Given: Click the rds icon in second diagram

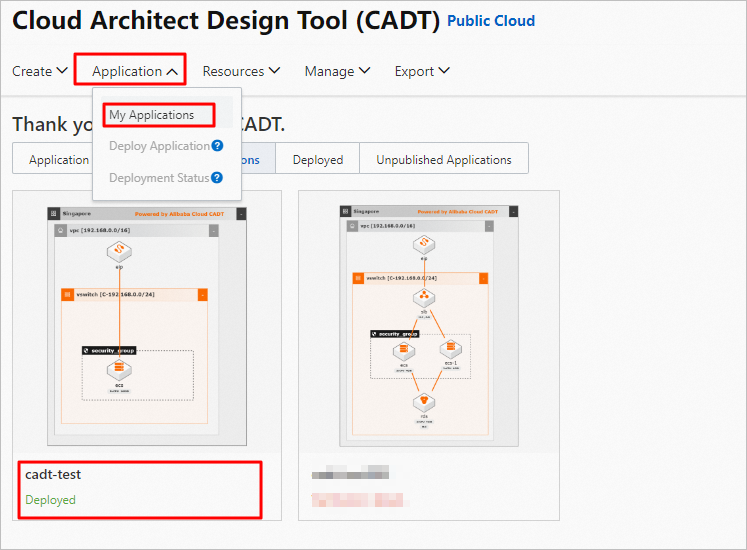Looking at the screenshot, I should click(x=424, y=403).
